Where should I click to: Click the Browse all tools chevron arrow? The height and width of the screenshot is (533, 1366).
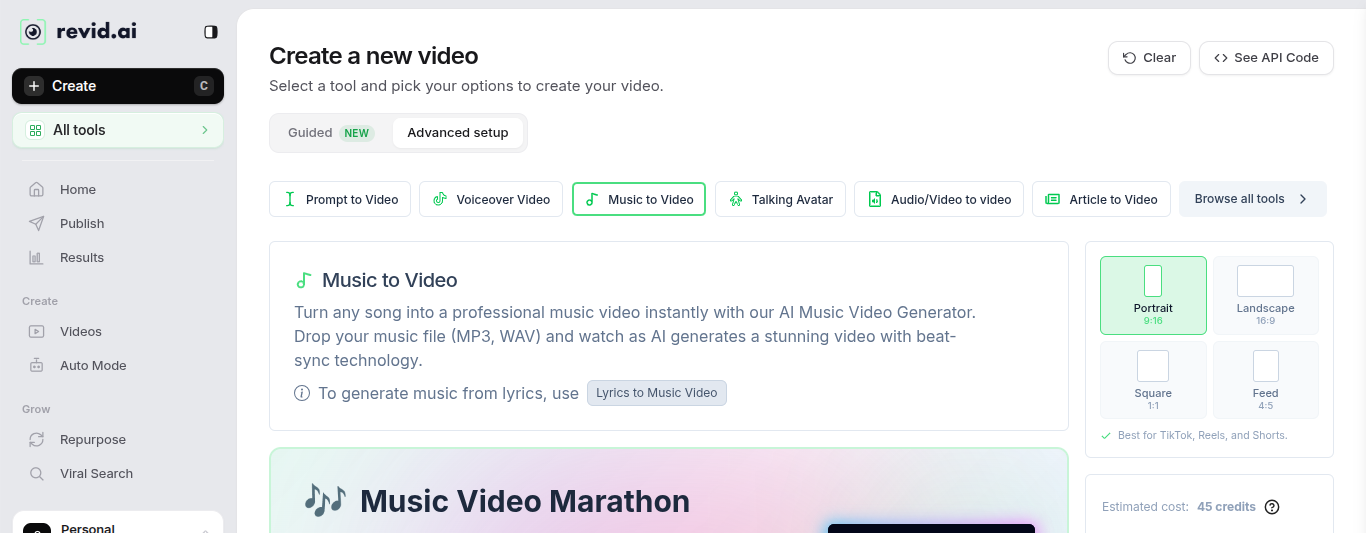pyautogui.click(x=1303, y=199)
